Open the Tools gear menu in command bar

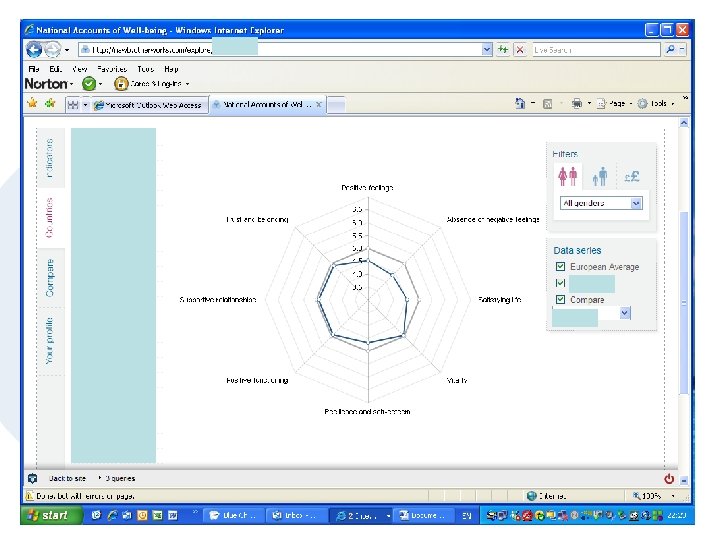(x=655, y=104)
